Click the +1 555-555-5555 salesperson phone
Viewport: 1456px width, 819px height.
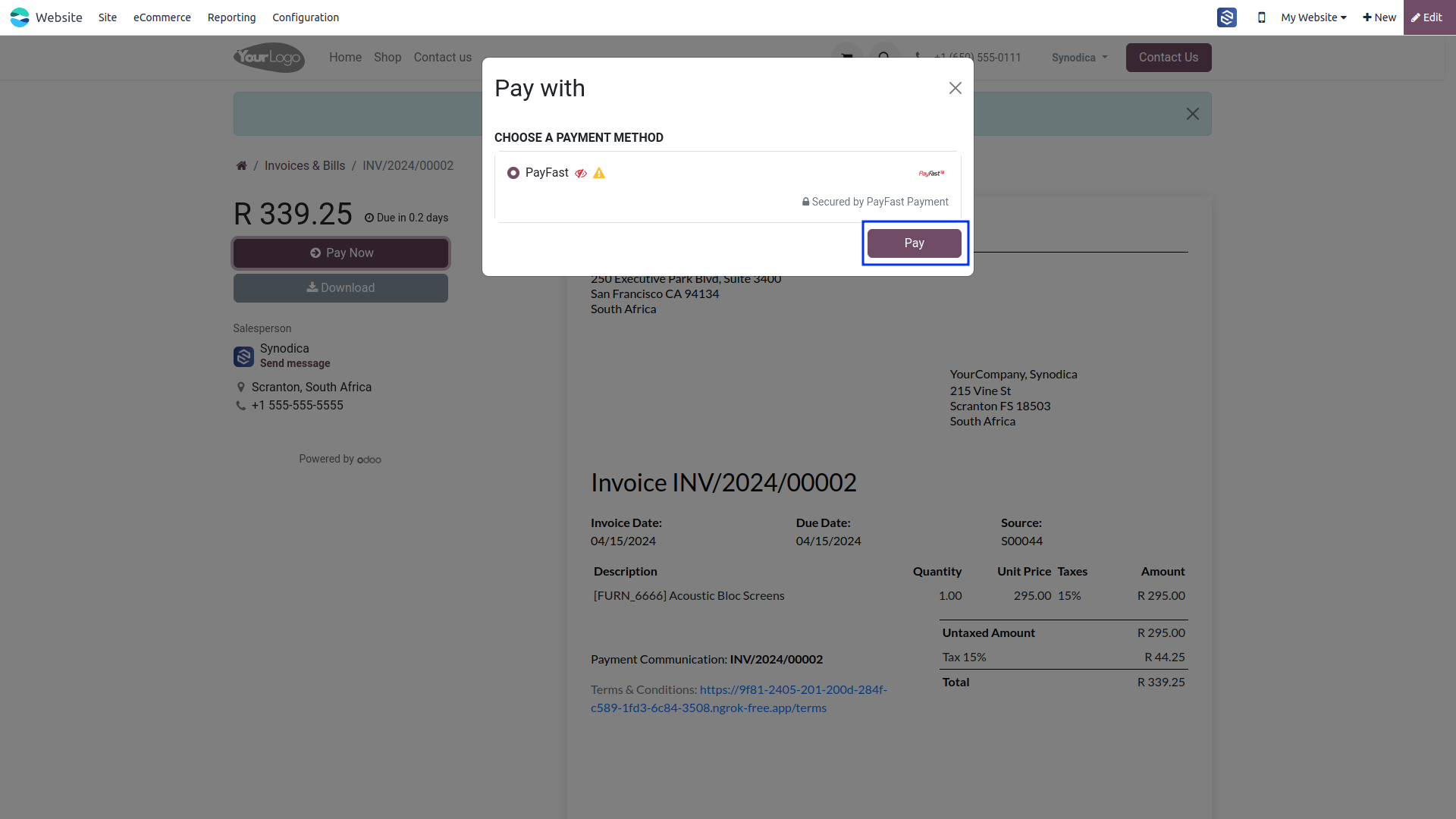point(297,406)
